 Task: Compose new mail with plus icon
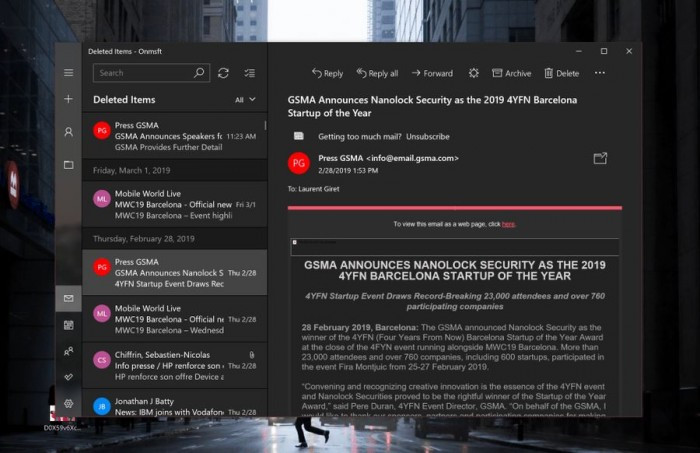68,99
